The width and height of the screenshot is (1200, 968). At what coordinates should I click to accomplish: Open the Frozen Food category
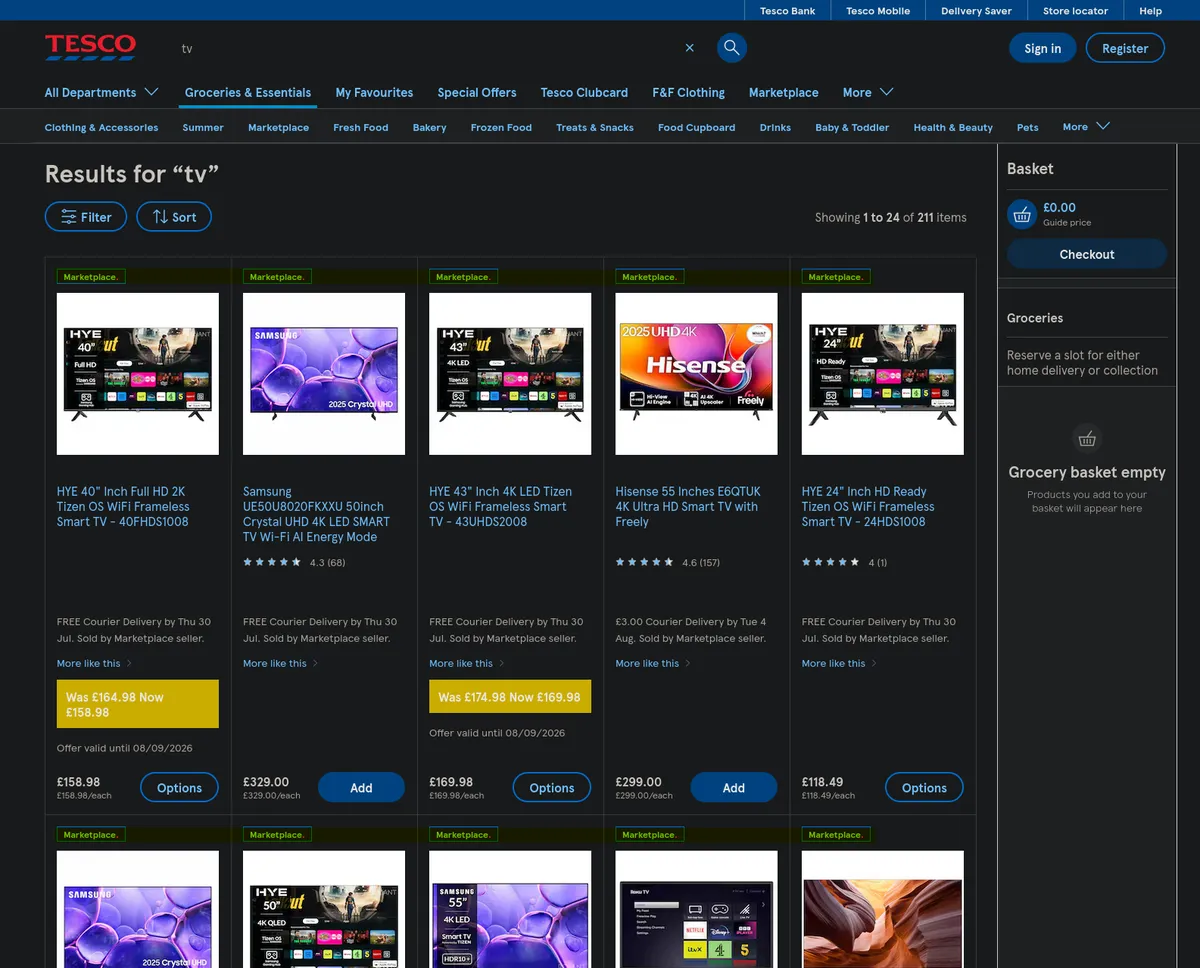coord(501,127)
